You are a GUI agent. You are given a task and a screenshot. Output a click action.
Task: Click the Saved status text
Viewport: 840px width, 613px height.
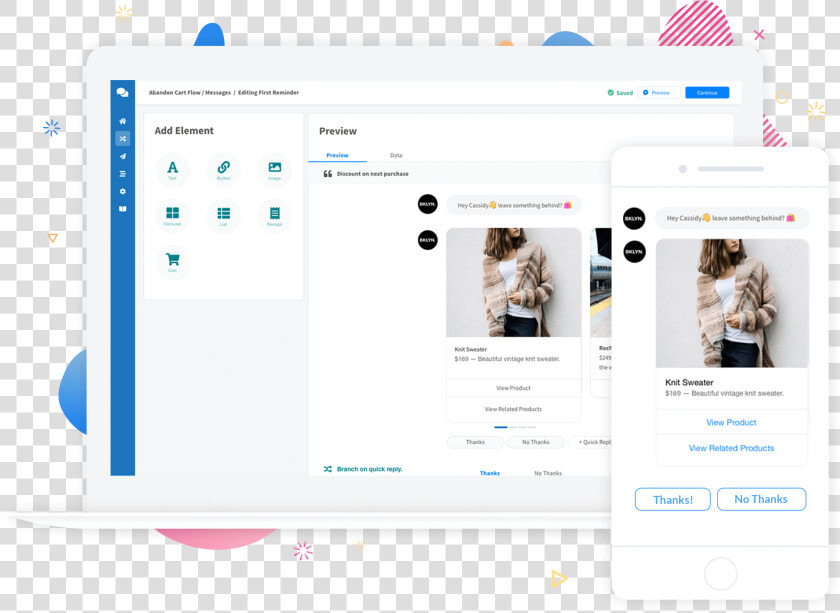tap(625, 93)
